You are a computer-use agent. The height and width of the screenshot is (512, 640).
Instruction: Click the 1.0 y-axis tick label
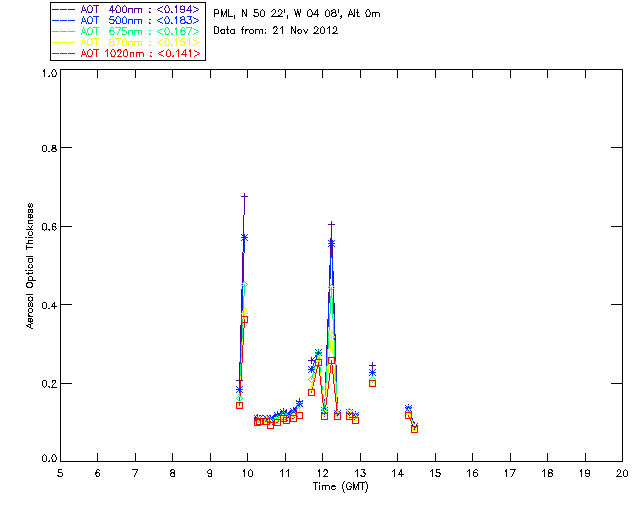pos(49,73)
